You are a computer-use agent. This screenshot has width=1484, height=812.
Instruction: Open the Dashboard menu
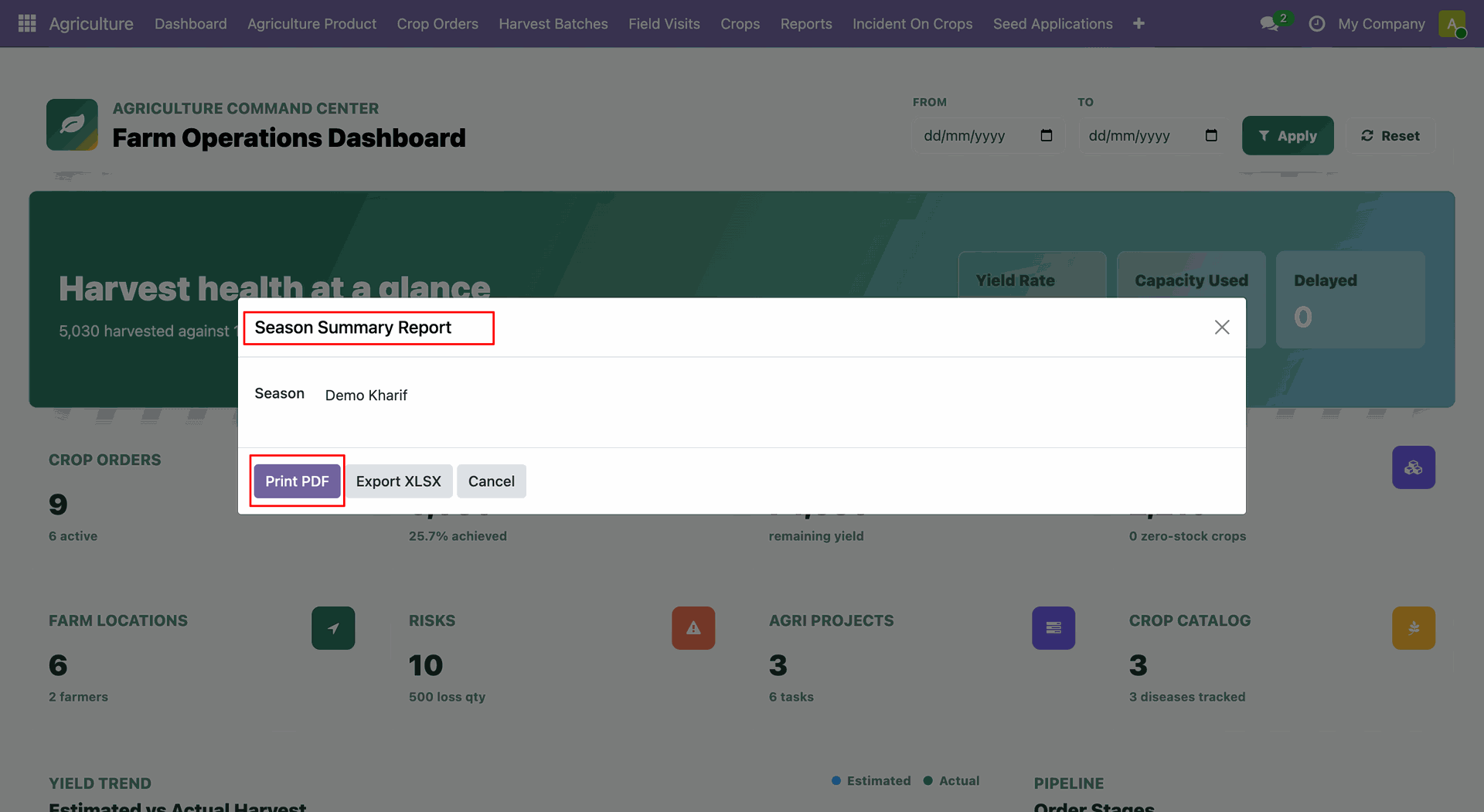click(x=191, y=23)
